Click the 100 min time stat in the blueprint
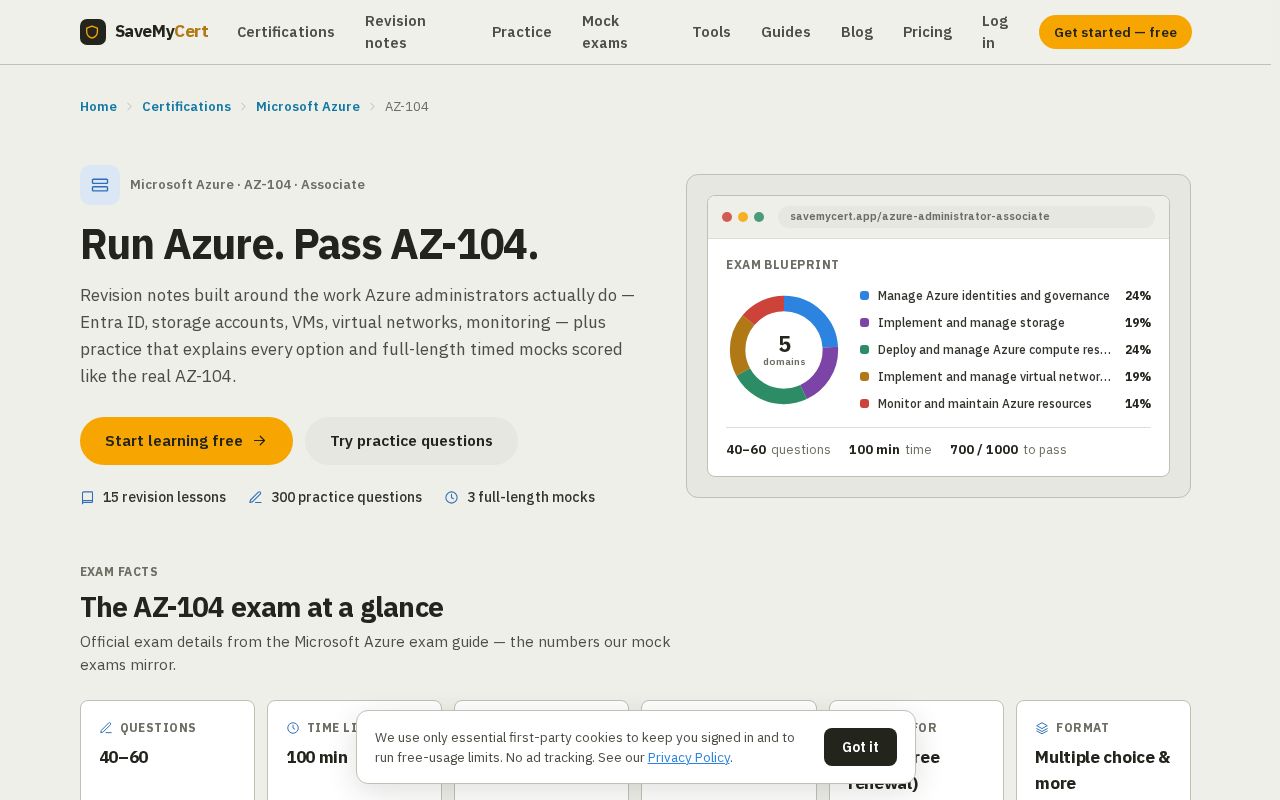 890,450
